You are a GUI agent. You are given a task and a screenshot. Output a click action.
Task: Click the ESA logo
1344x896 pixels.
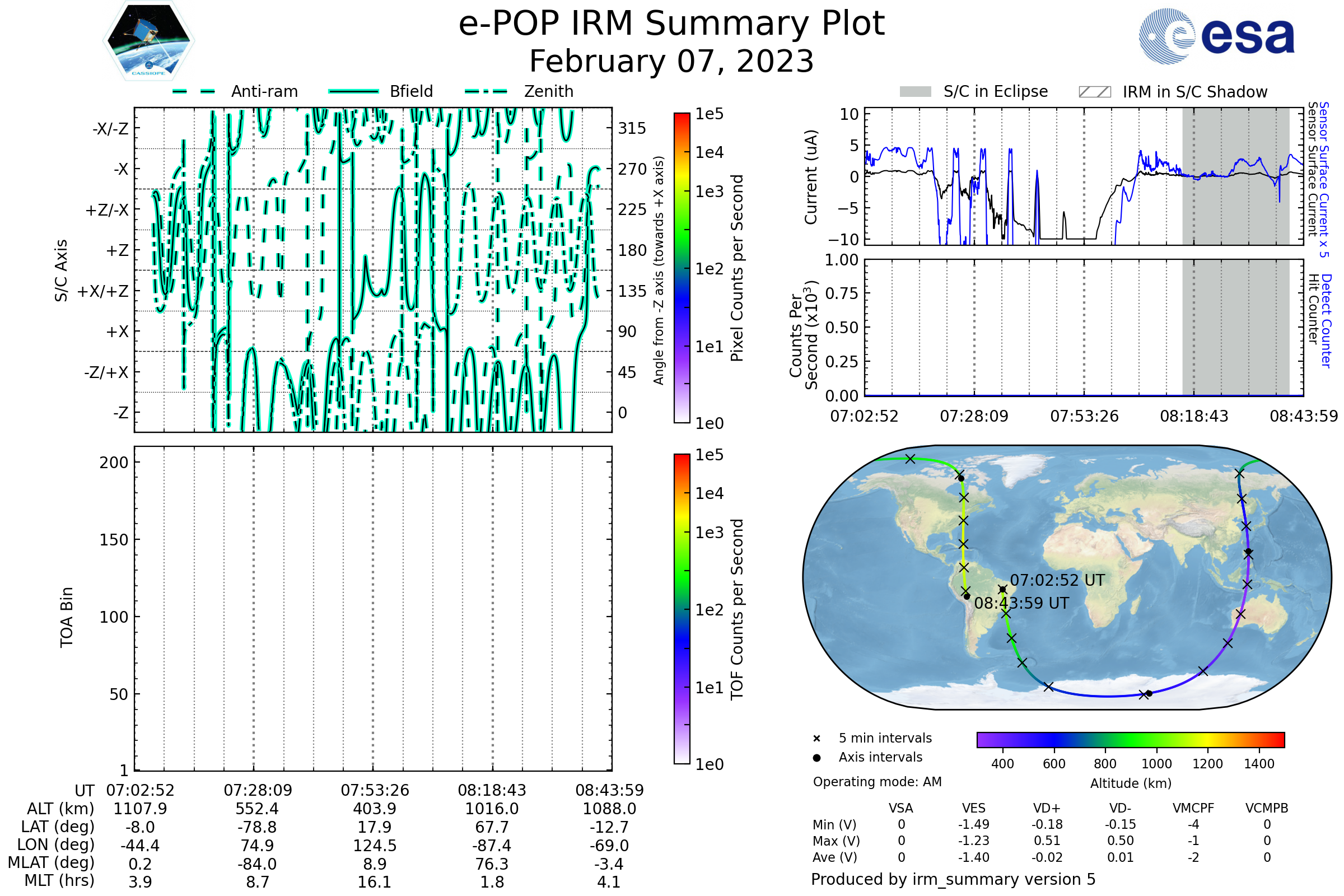click(1216, 36)
